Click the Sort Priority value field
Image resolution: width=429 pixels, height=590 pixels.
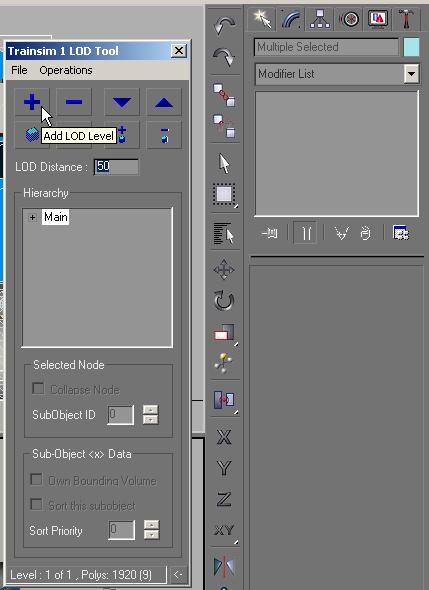click(122, 530)
